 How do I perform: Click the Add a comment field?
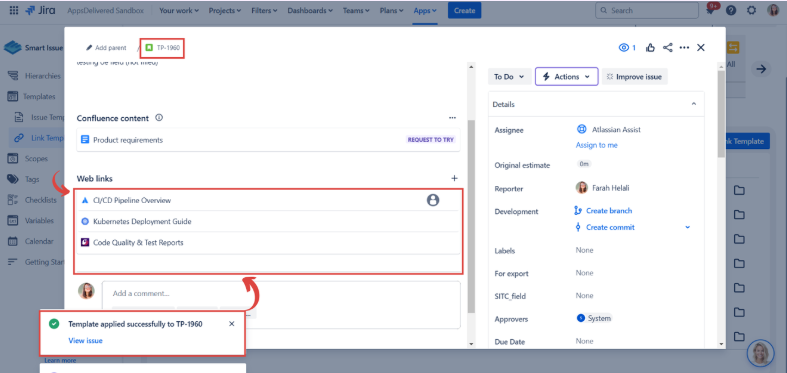pyautogui.click(x=281, y=294)
